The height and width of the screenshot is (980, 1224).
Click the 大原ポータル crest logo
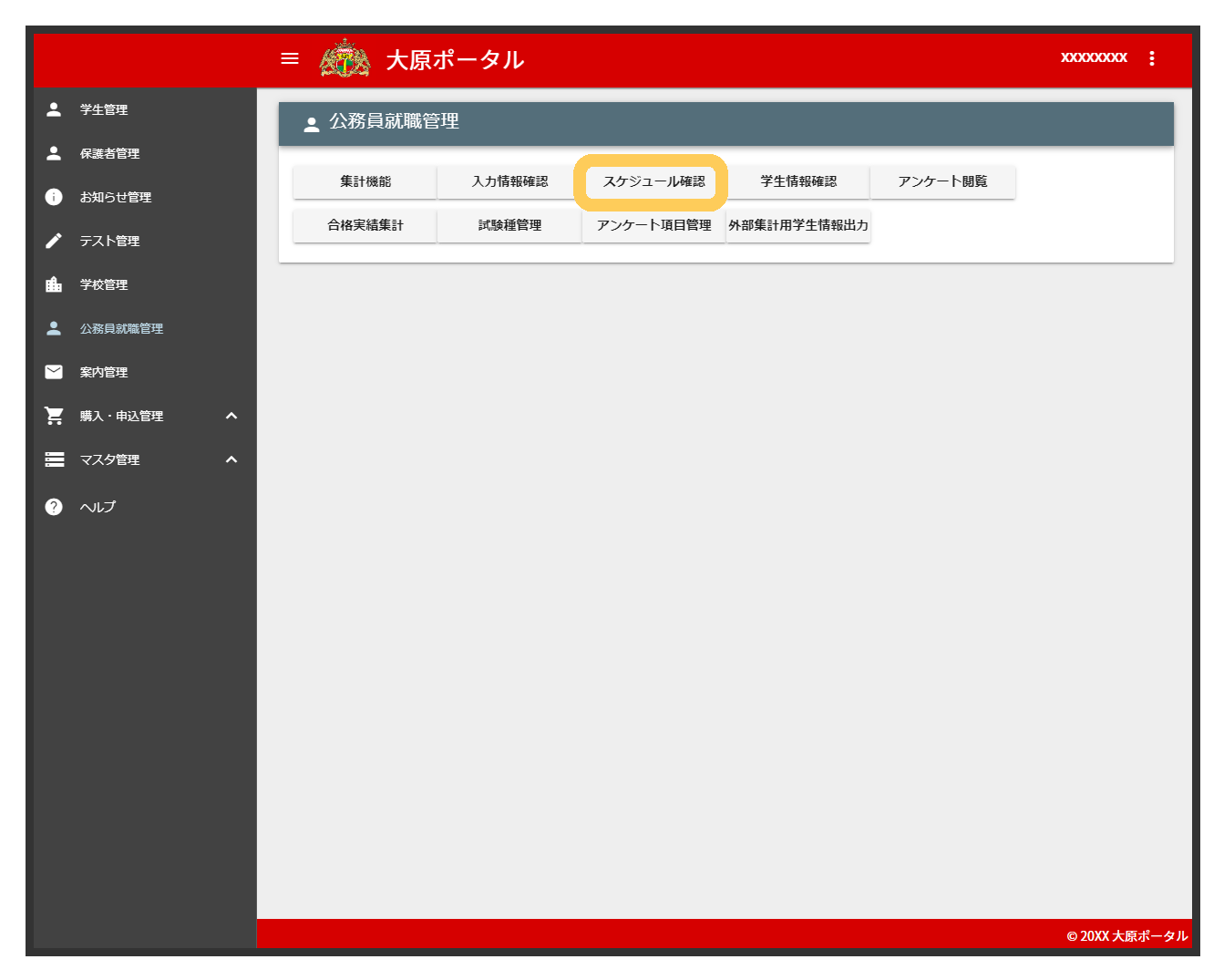tap(345, 58)
